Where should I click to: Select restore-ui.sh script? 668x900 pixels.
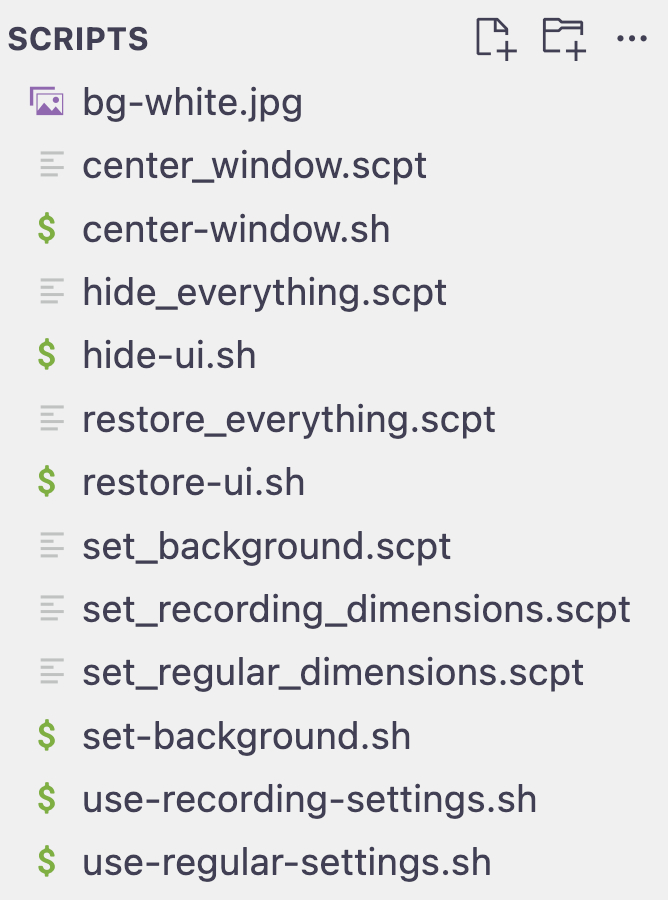tap(193, 482)
